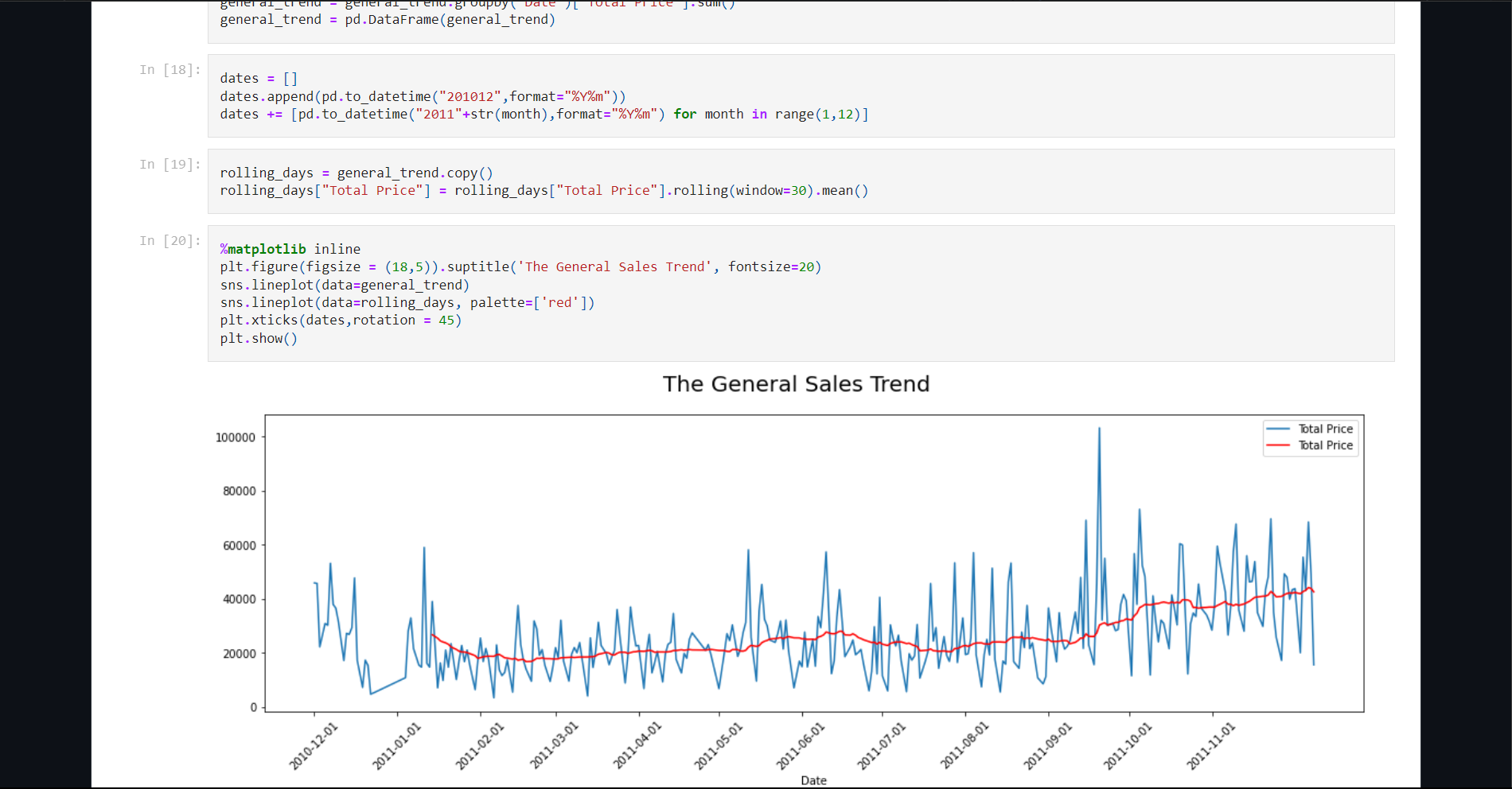The image size is (1512, 789).
Task: Click the general_trend = pd.DataFrame line
Action: click(x=388, y=20)
